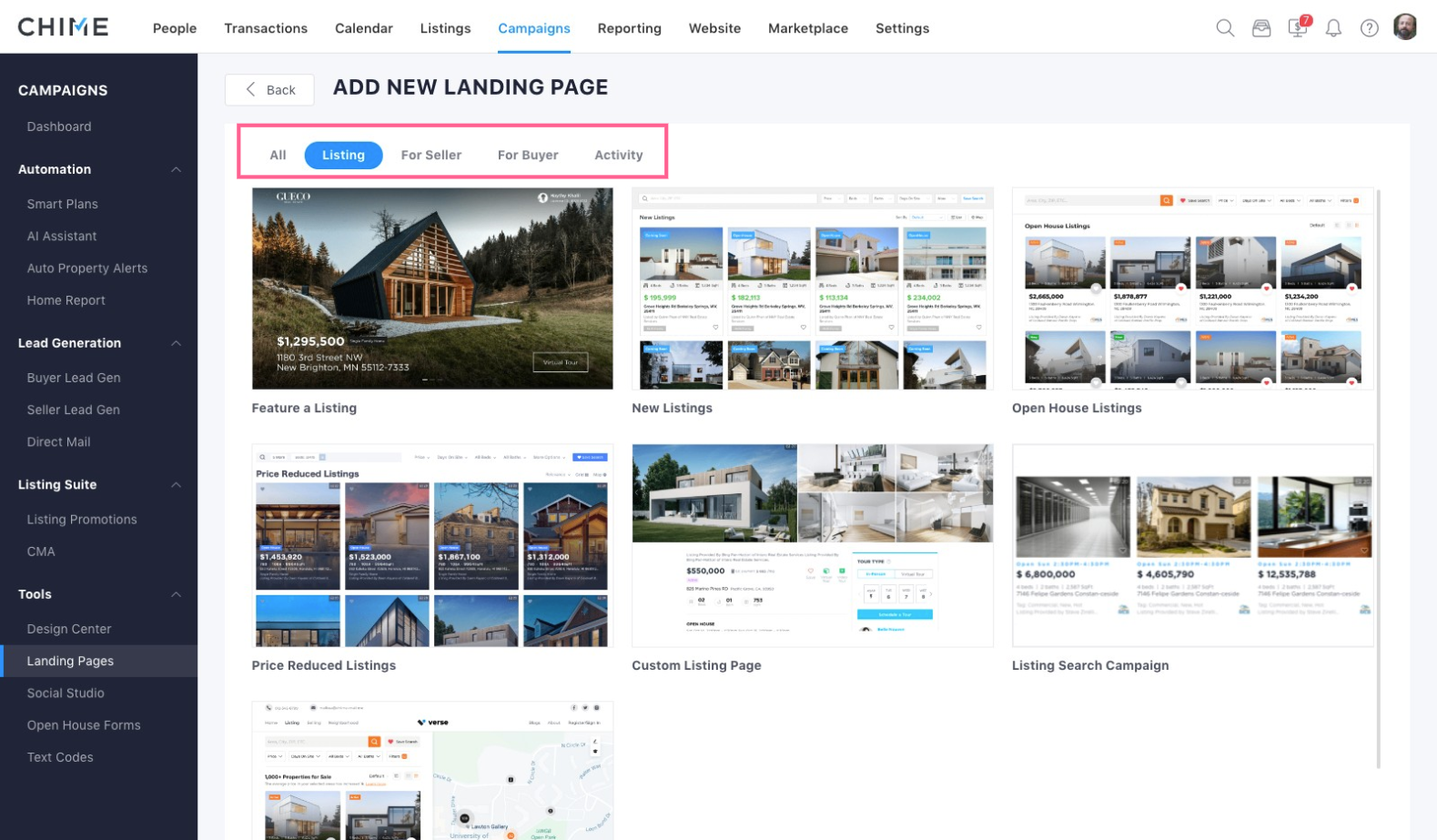Open Landing Pages in the sidebar
This screenshot has width=1437, height=840.
[98, 661]
